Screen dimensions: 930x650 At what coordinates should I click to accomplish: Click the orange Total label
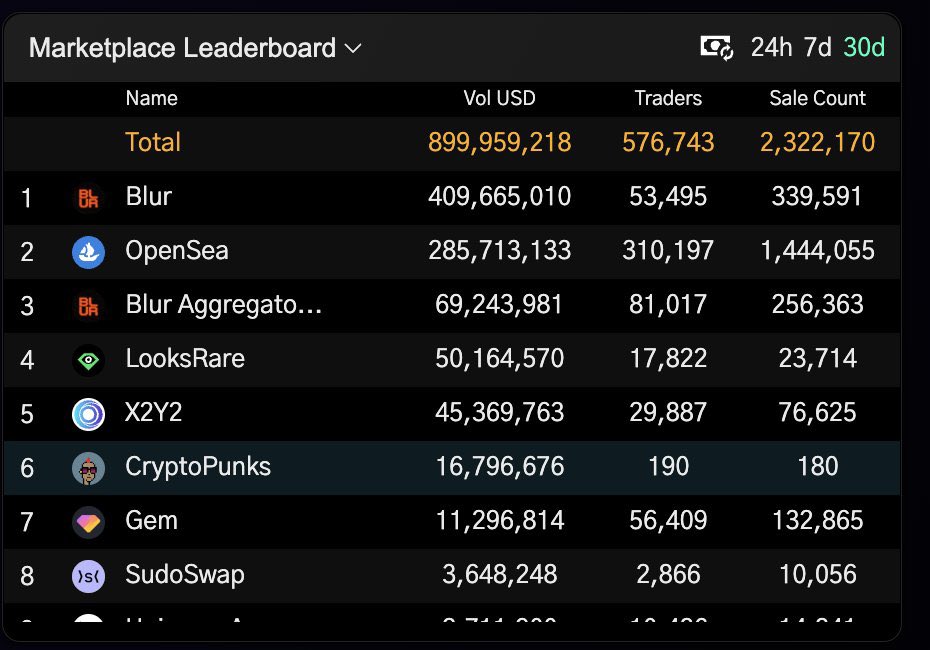coord(153,142)
